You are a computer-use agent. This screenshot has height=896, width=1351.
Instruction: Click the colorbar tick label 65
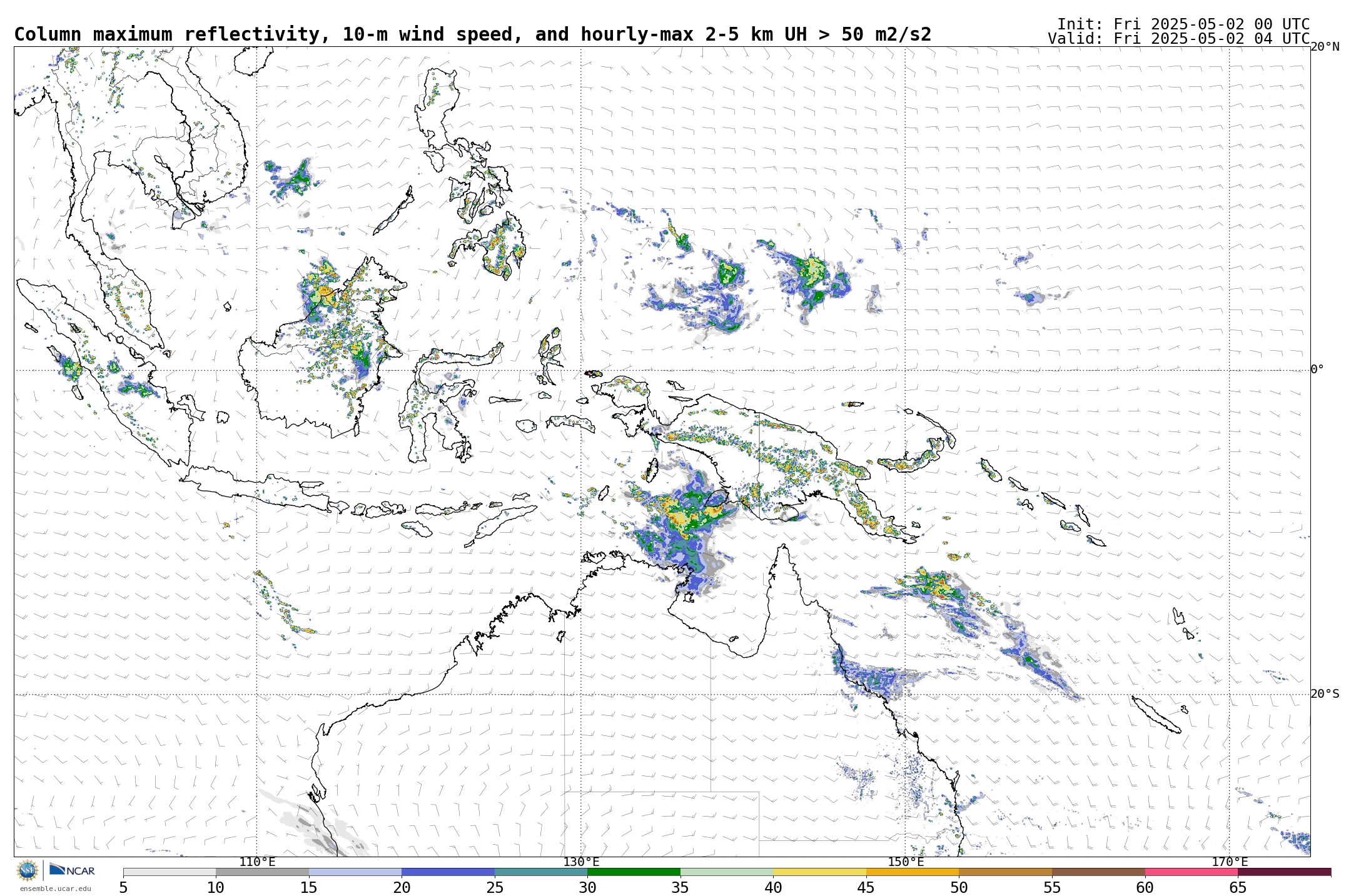pyautogui.click(x=1238, y=887)
